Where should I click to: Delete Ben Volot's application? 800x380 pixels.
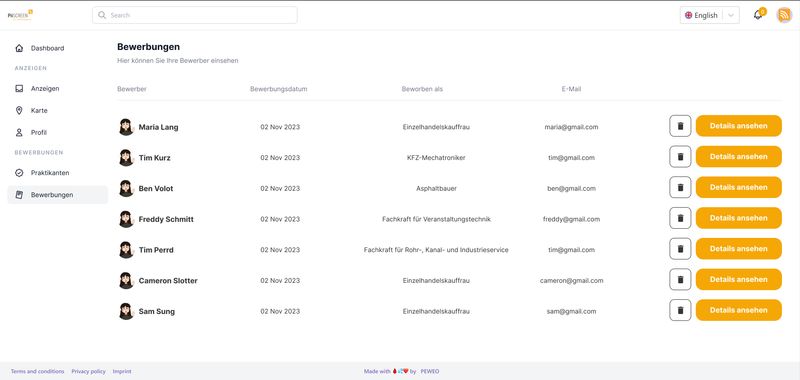680,187
